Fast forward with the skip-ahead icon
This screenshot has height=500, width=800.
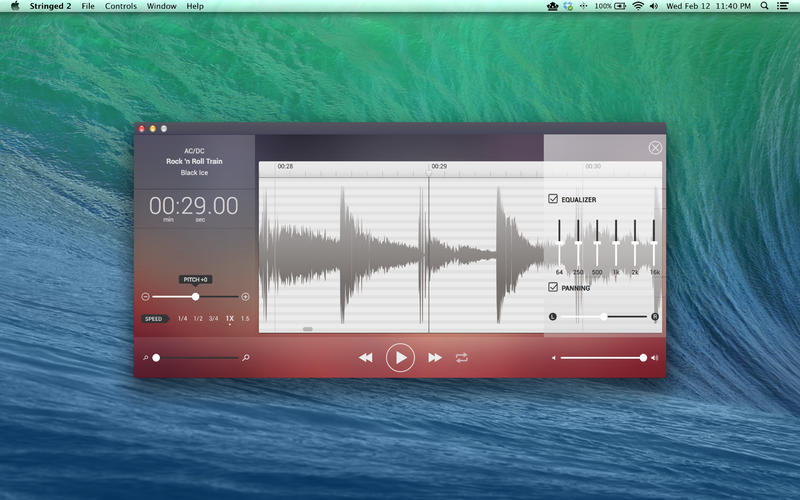pos(435,358)
